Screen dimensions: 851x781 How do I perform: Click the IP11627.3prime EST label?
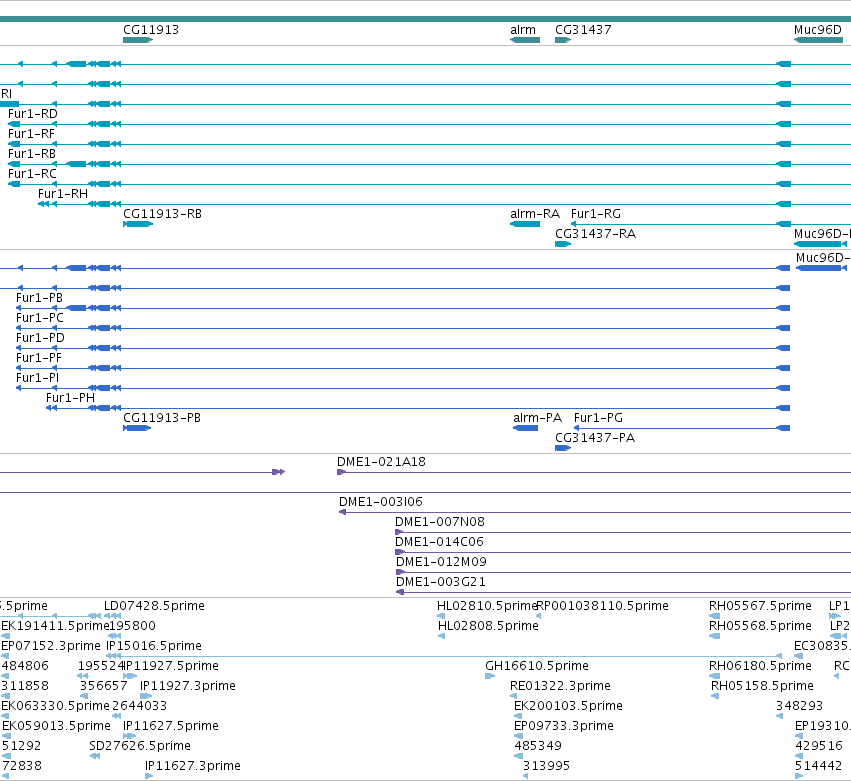pyautogui.click(x=193, y=766)
